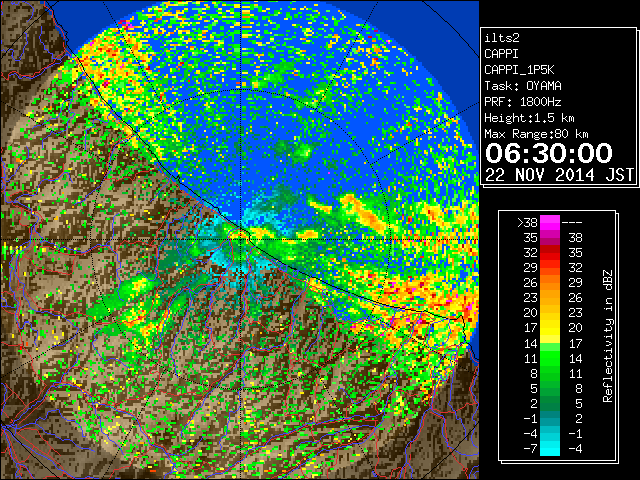Click the date 22 NOV 2014 JST
The image size is (640, 480).
[x=559, y=175]
